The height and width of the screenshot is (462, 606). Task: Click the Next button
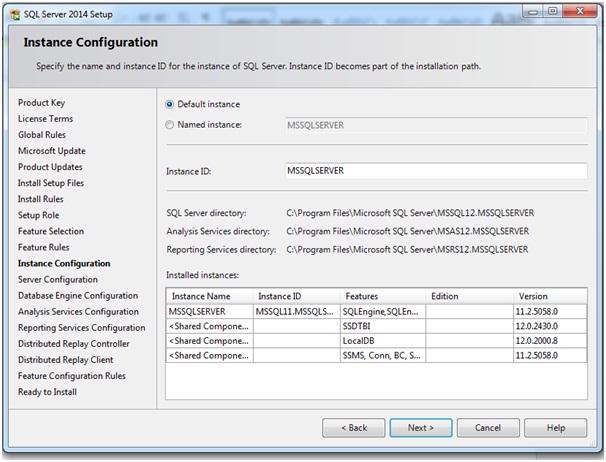(x=421, y=428)
